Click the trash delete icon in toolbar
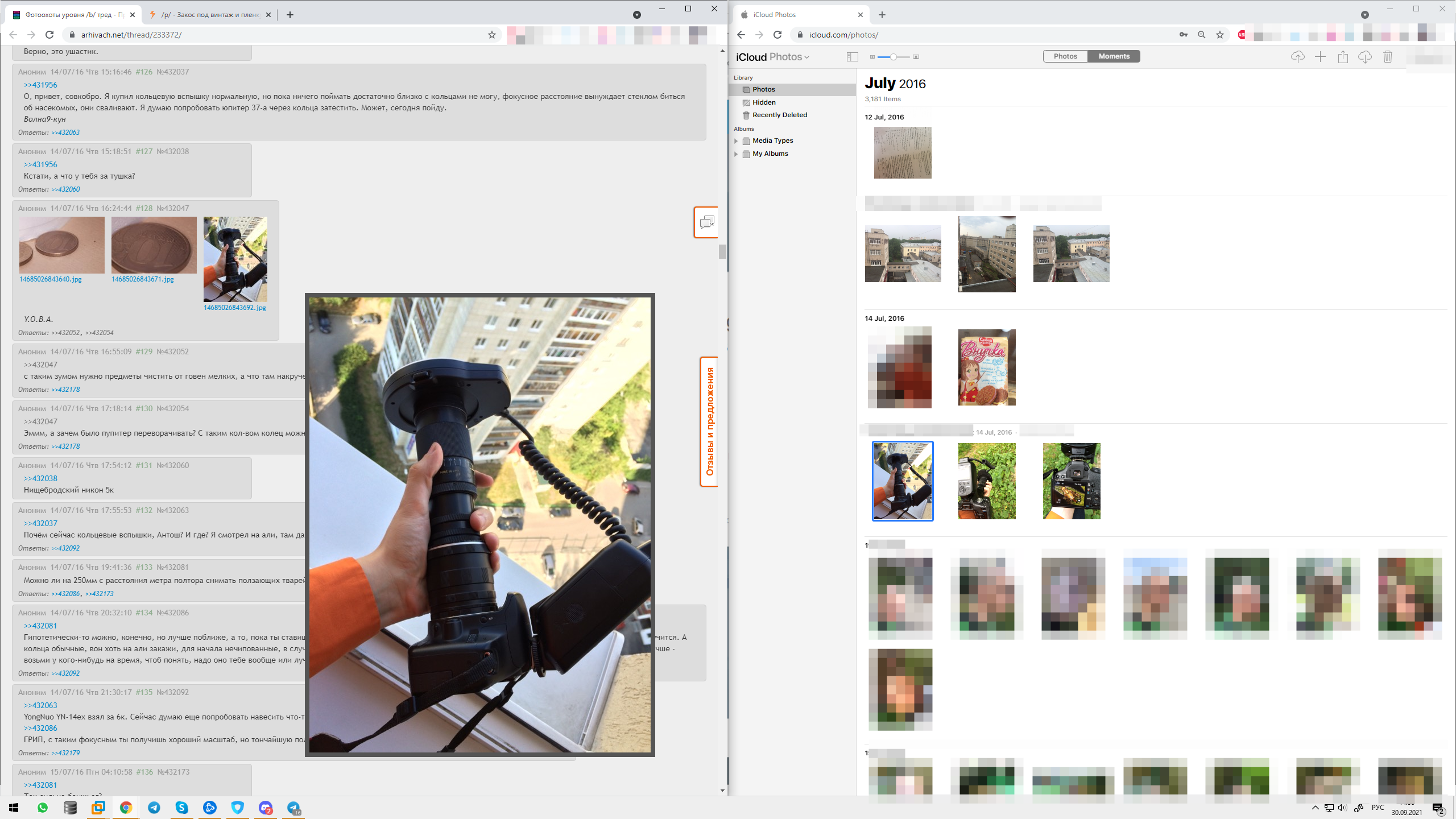The width and height of the screenshot is (1456, 819). point(1388,57)
